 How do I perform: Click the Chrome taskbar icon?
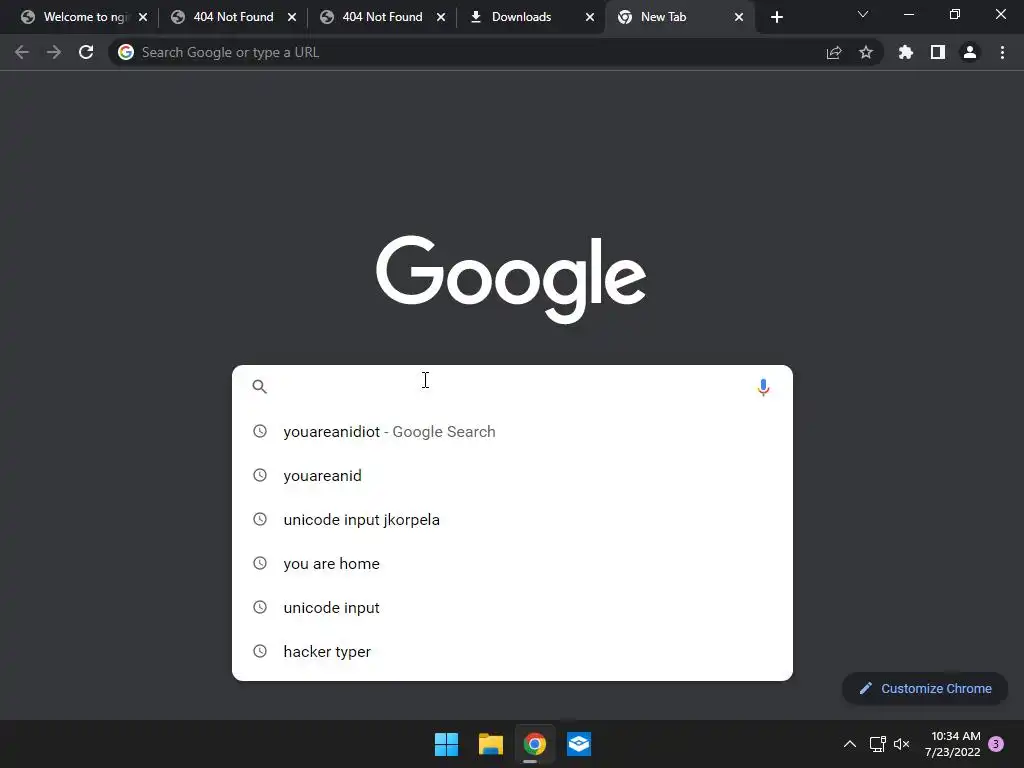point(534,744)
